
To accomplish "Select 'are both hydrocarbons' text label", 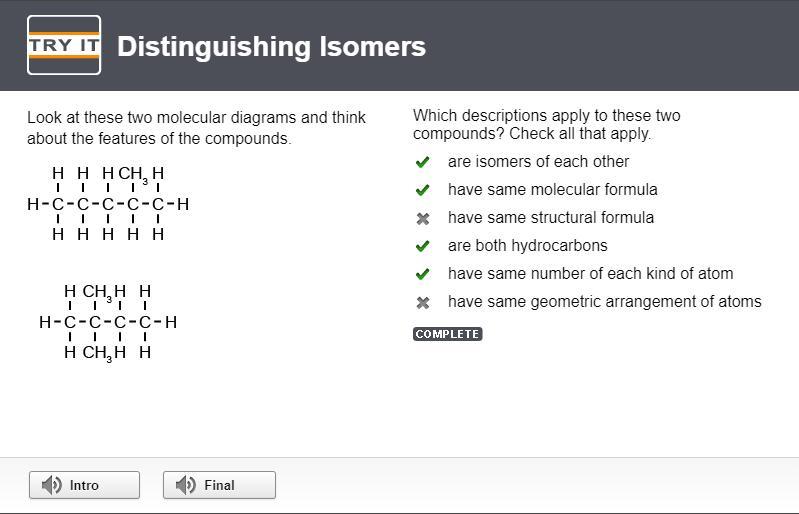I will click(527, 246).
